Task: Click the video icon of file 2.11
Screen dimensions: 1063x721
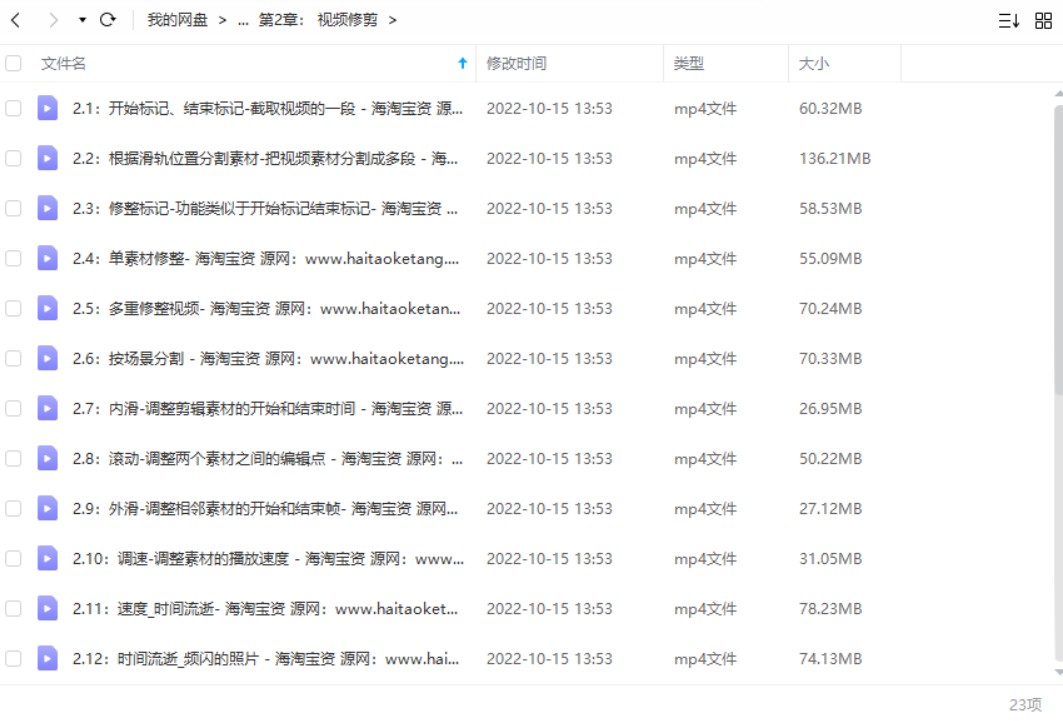Action: [47, 609]
